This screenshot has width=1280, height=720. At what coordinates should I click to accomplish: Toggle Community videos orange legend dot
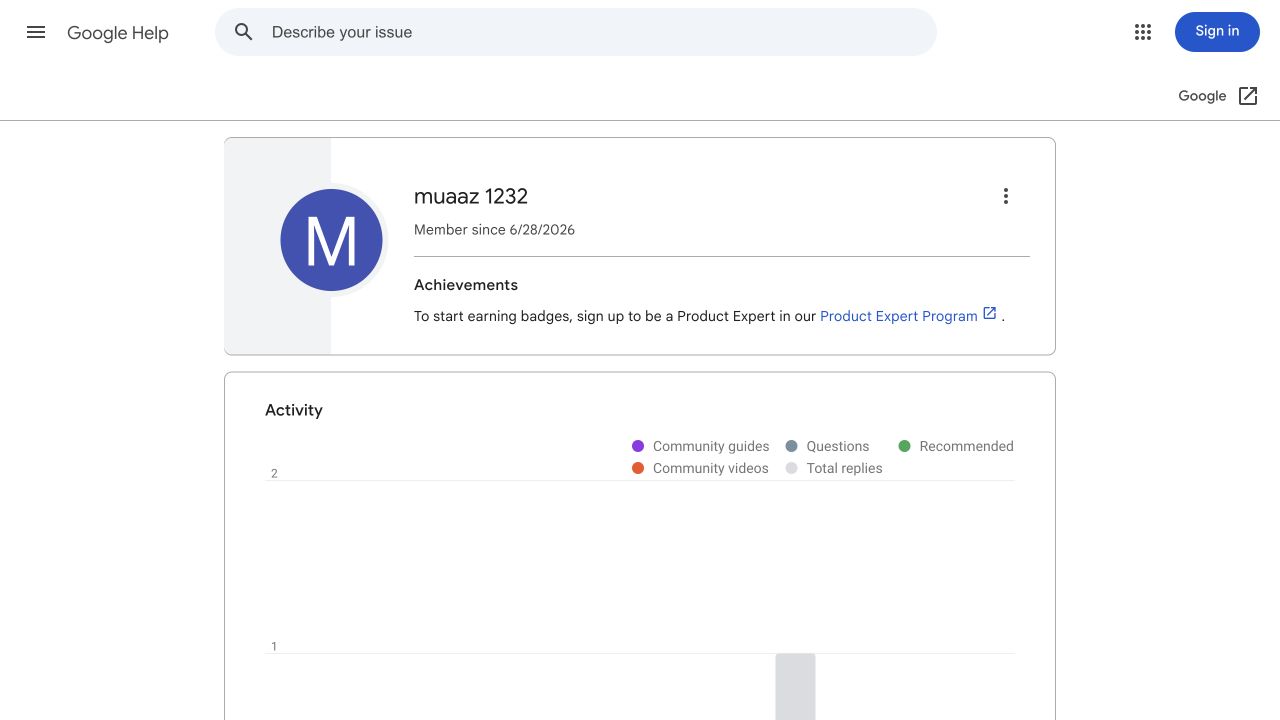pyautogui.click(x=638, y=468)
